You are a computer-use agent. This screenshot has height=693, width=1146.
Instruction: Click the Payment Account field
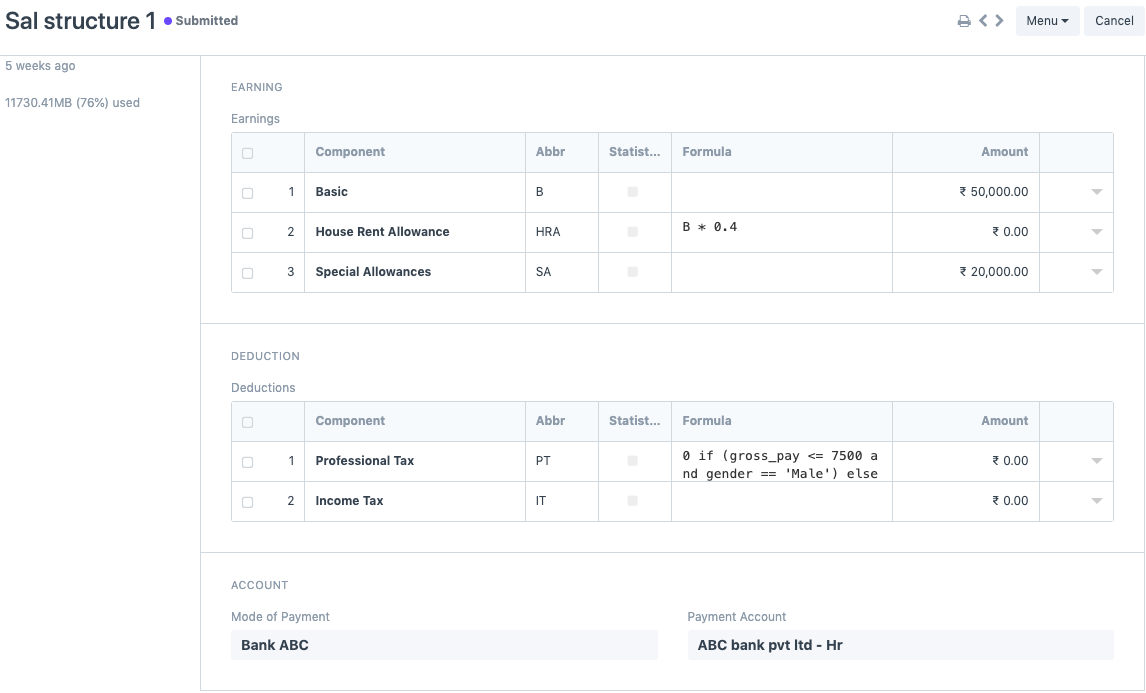900,645
